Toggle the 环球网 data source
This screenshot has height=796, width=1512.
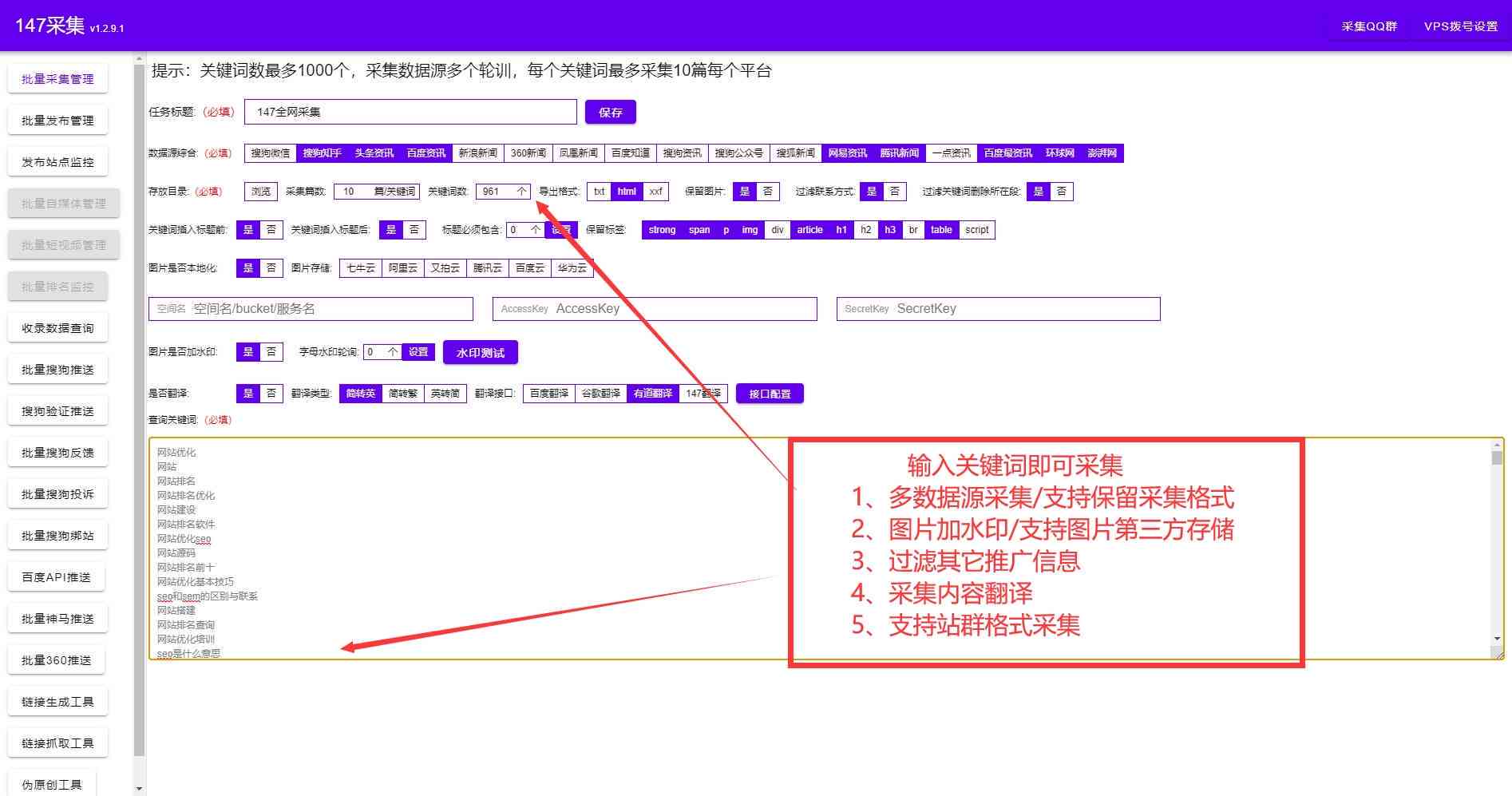[1060, 153]
